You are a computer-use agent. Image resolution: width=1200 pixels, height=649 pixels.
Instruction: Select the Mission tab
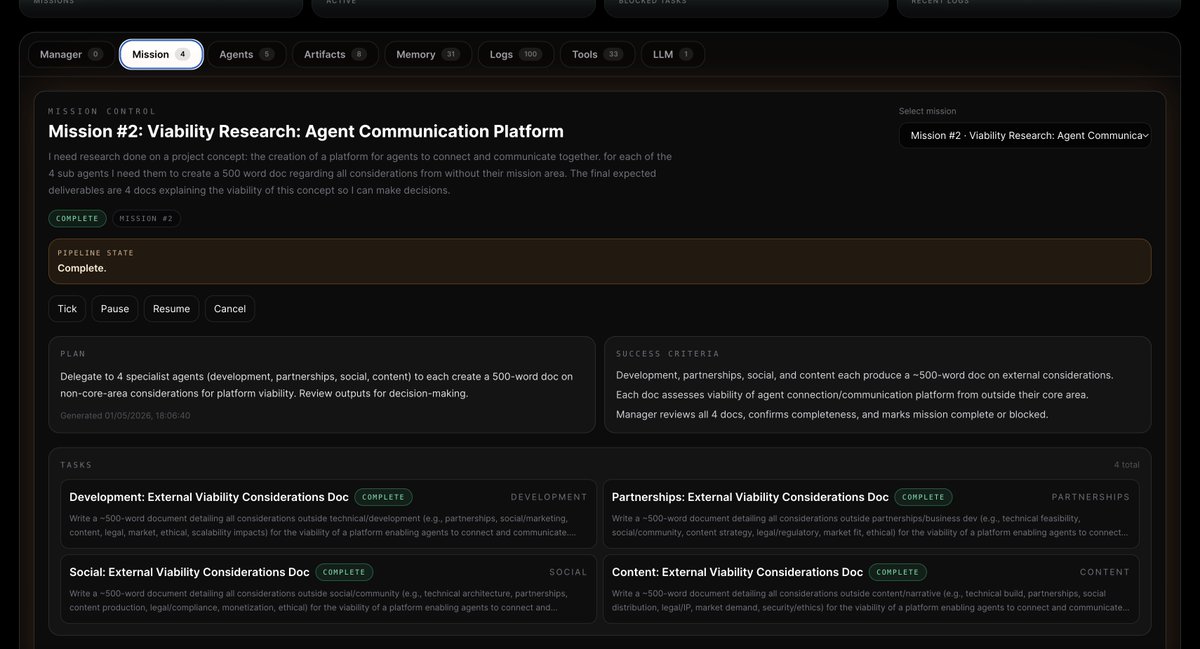point(161,54)
